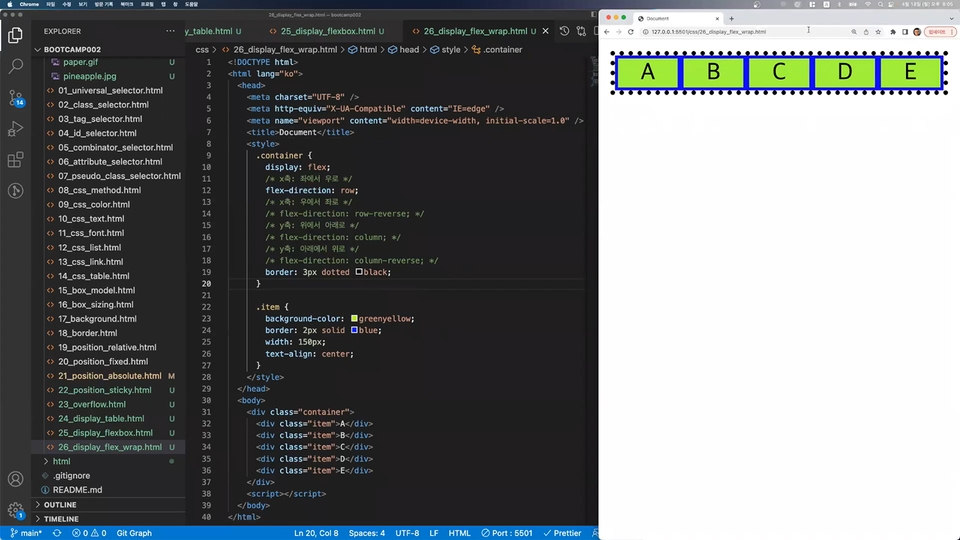Open 01_universal_selector.html in explorer
The image size is (960, 540).
click(x=110, y=90)
